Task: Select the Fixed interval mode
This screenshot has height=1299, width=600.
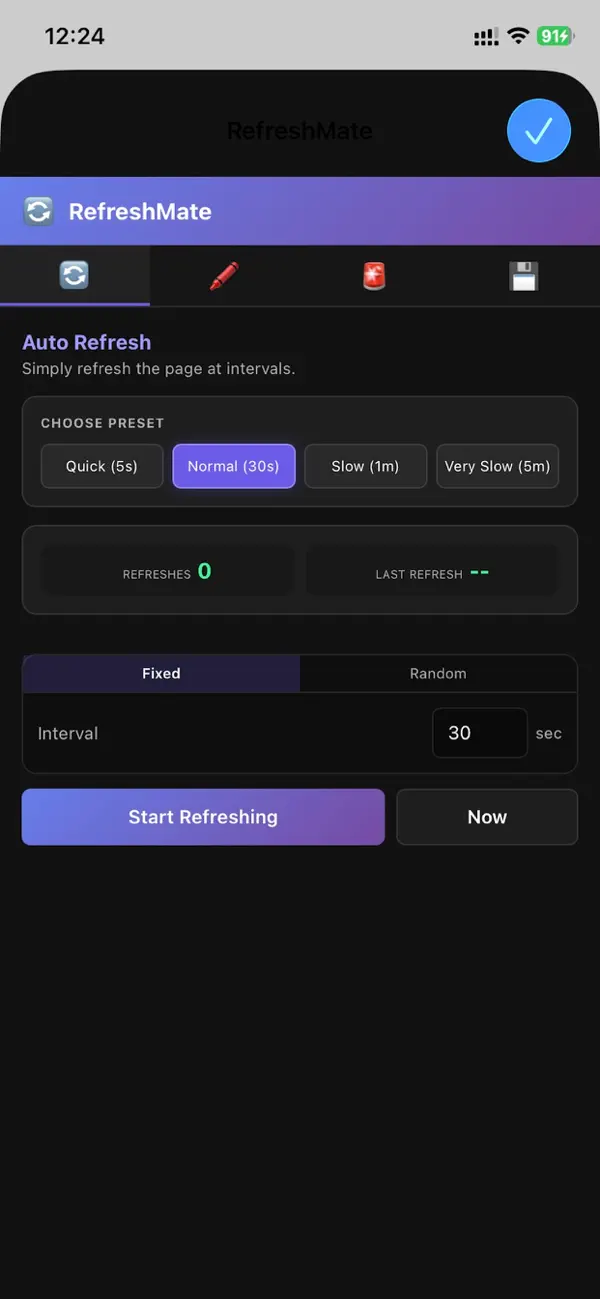Action: (x=161, y=673)
